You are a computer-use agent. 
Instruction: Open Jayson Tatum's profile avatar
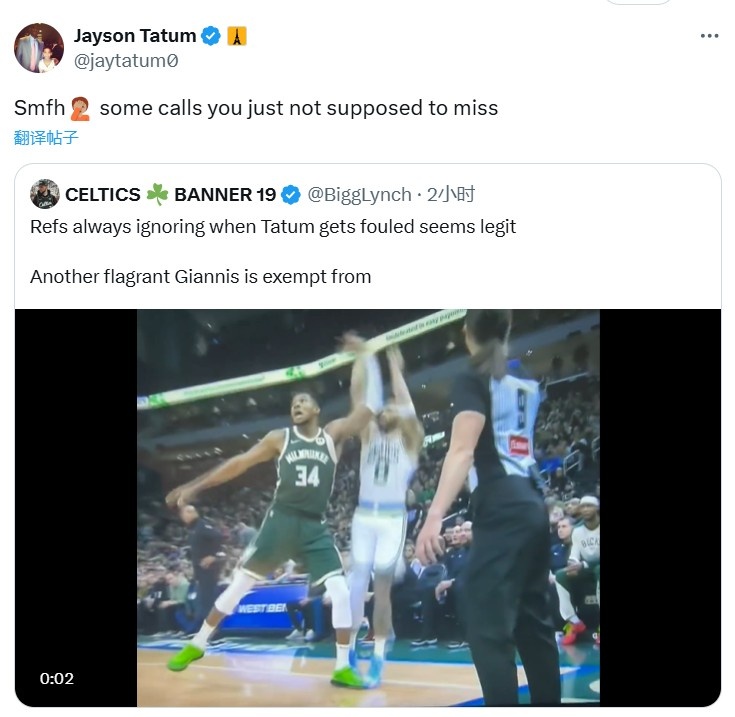pos(39,48)
